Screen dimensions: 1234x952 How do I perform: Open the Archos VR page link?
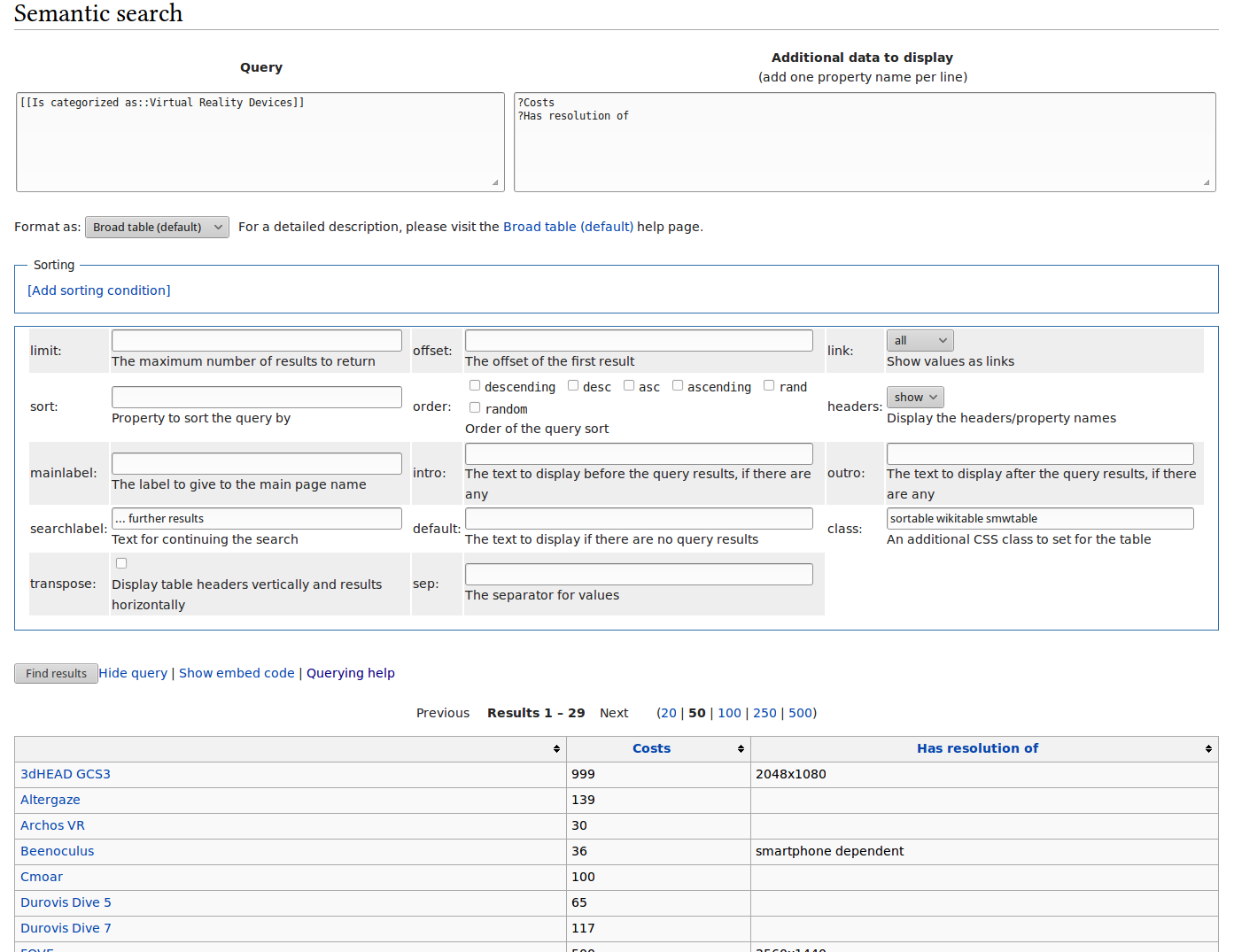52,825
